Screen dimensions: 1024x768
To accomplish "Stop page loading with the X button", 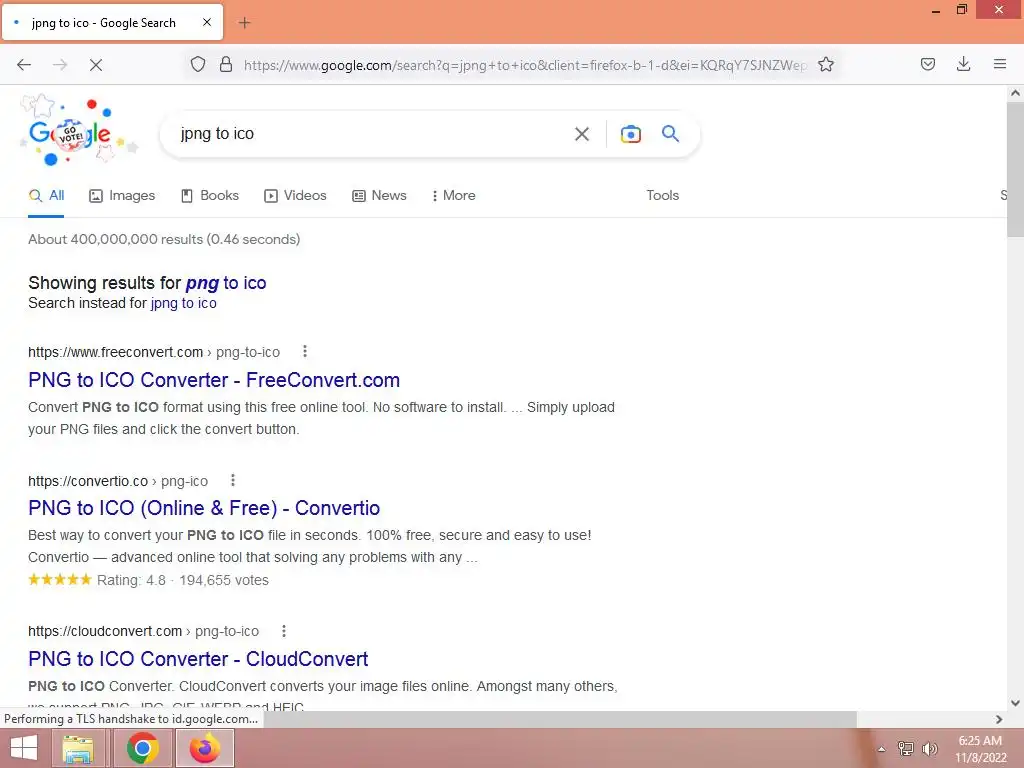I will click(x=96, y=65).
